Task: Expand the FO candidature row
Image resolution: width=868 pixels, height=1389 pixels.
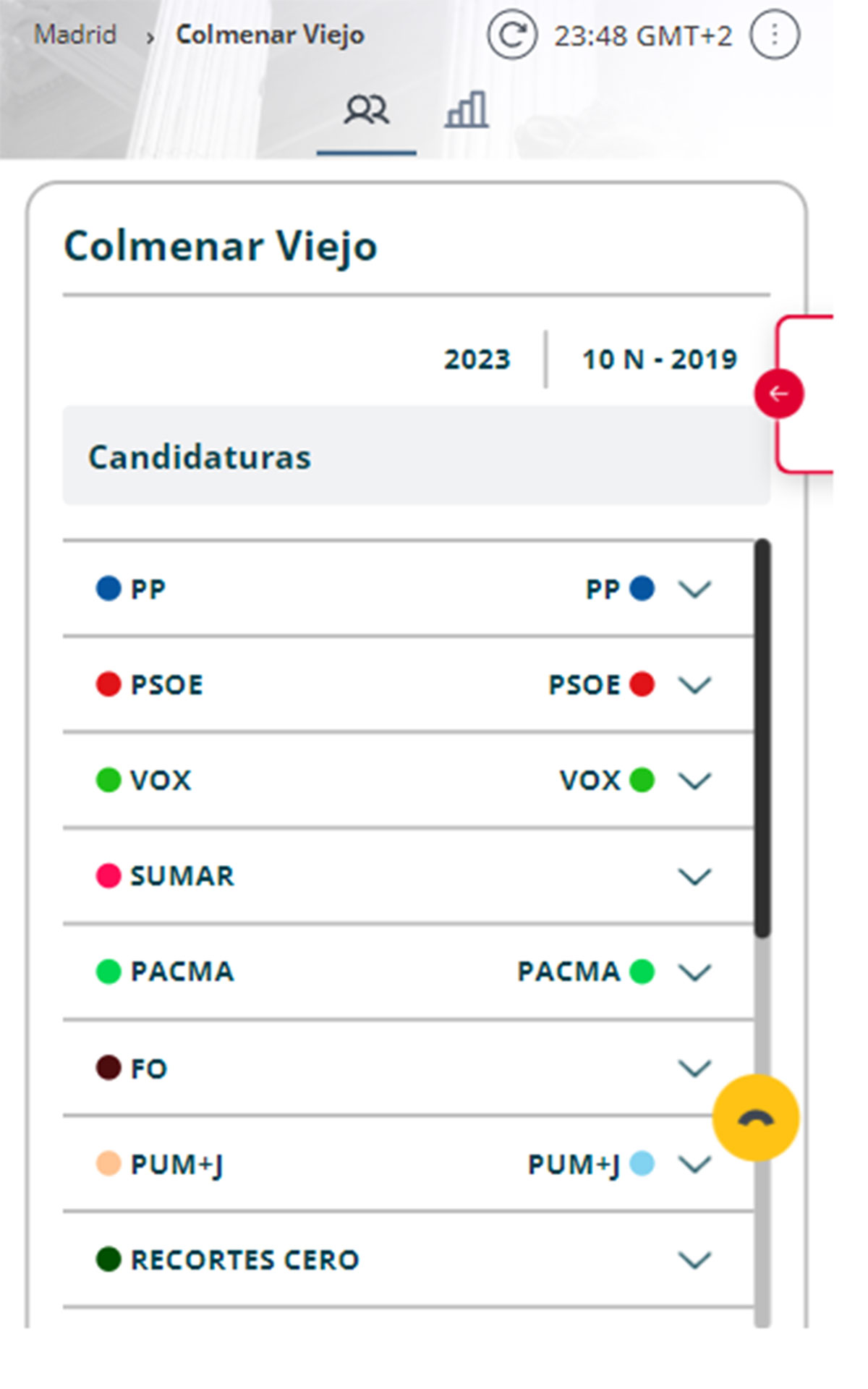Action: point(694,1068)
